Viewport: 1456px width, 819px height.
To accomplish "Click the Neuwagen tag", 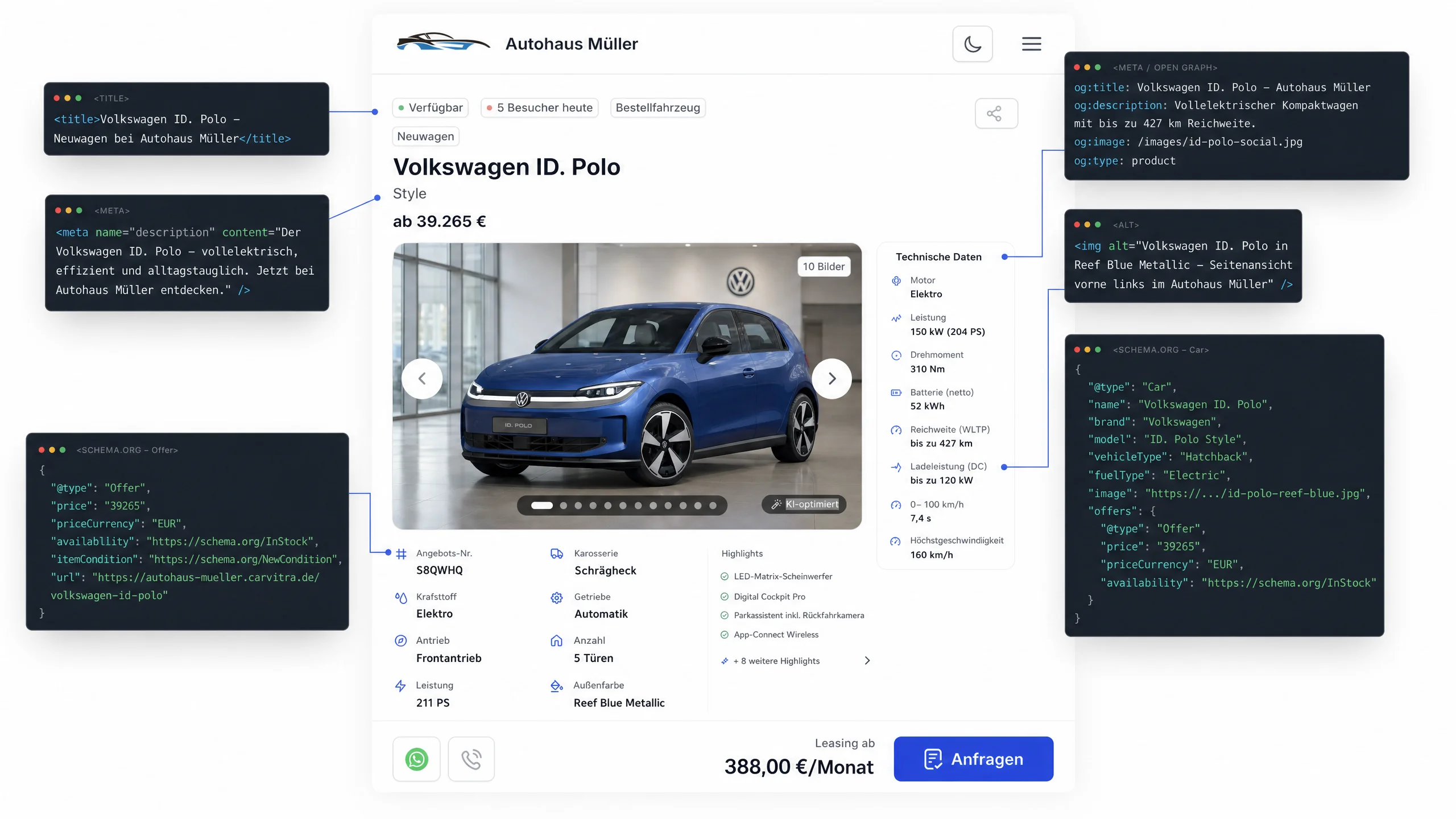I will [x=425, y=136].
